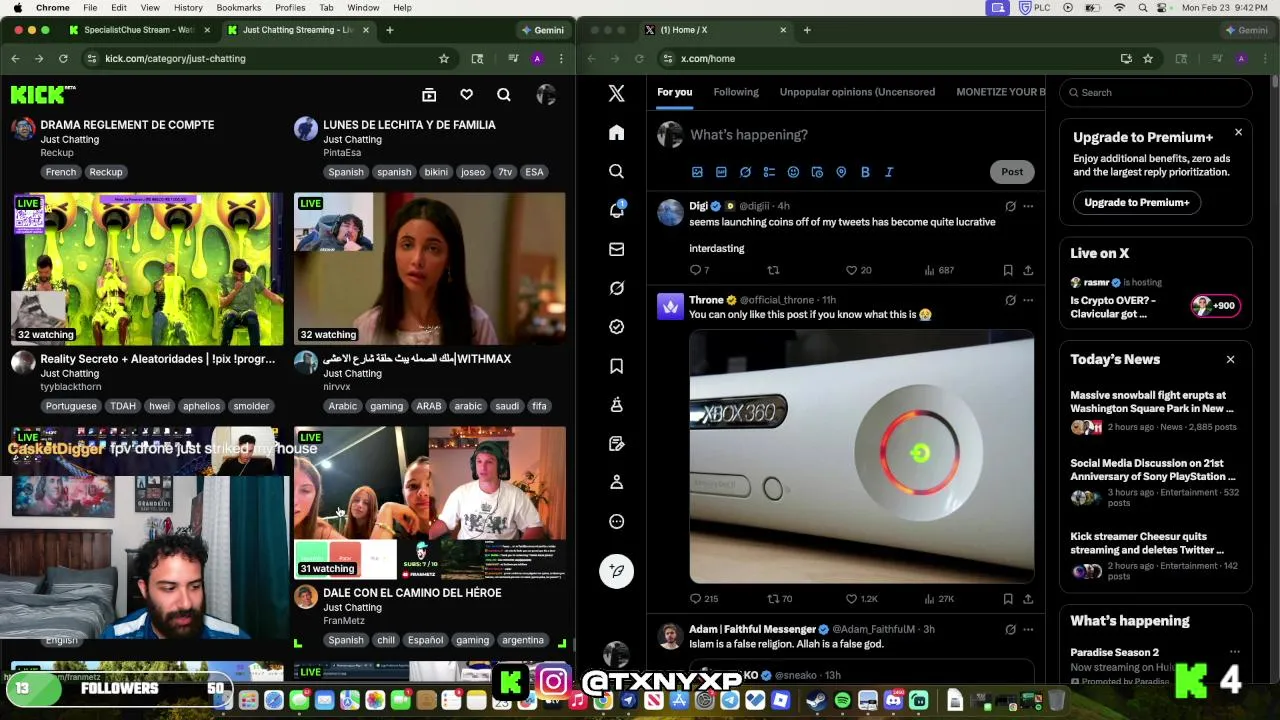Open bookmarks icon in X sidebar
Viewport: 1280px width, 720px height.
click(616, 366)
